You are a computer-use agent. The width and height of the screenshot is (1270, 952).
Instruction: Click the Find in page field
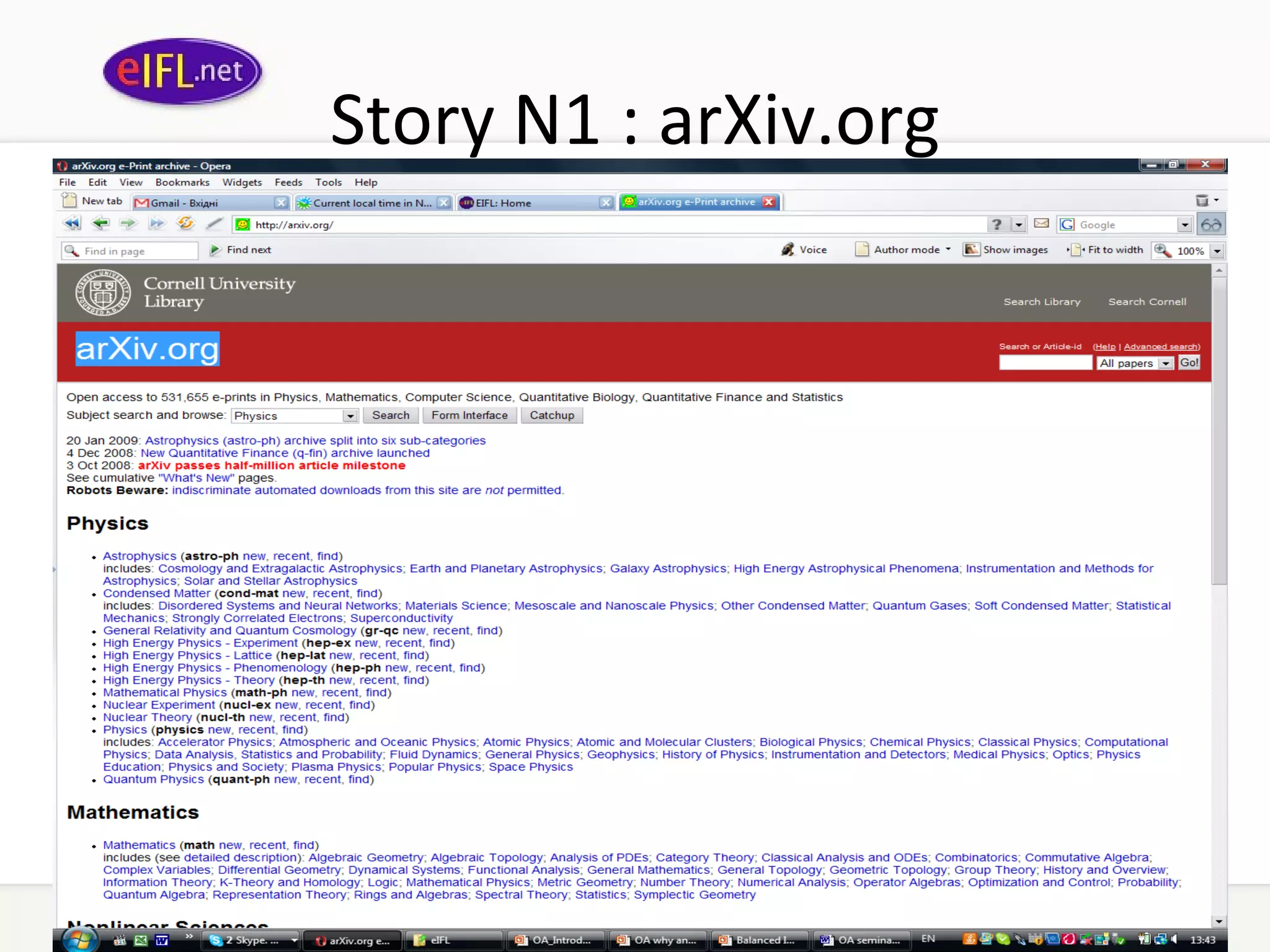pos(130,251)
